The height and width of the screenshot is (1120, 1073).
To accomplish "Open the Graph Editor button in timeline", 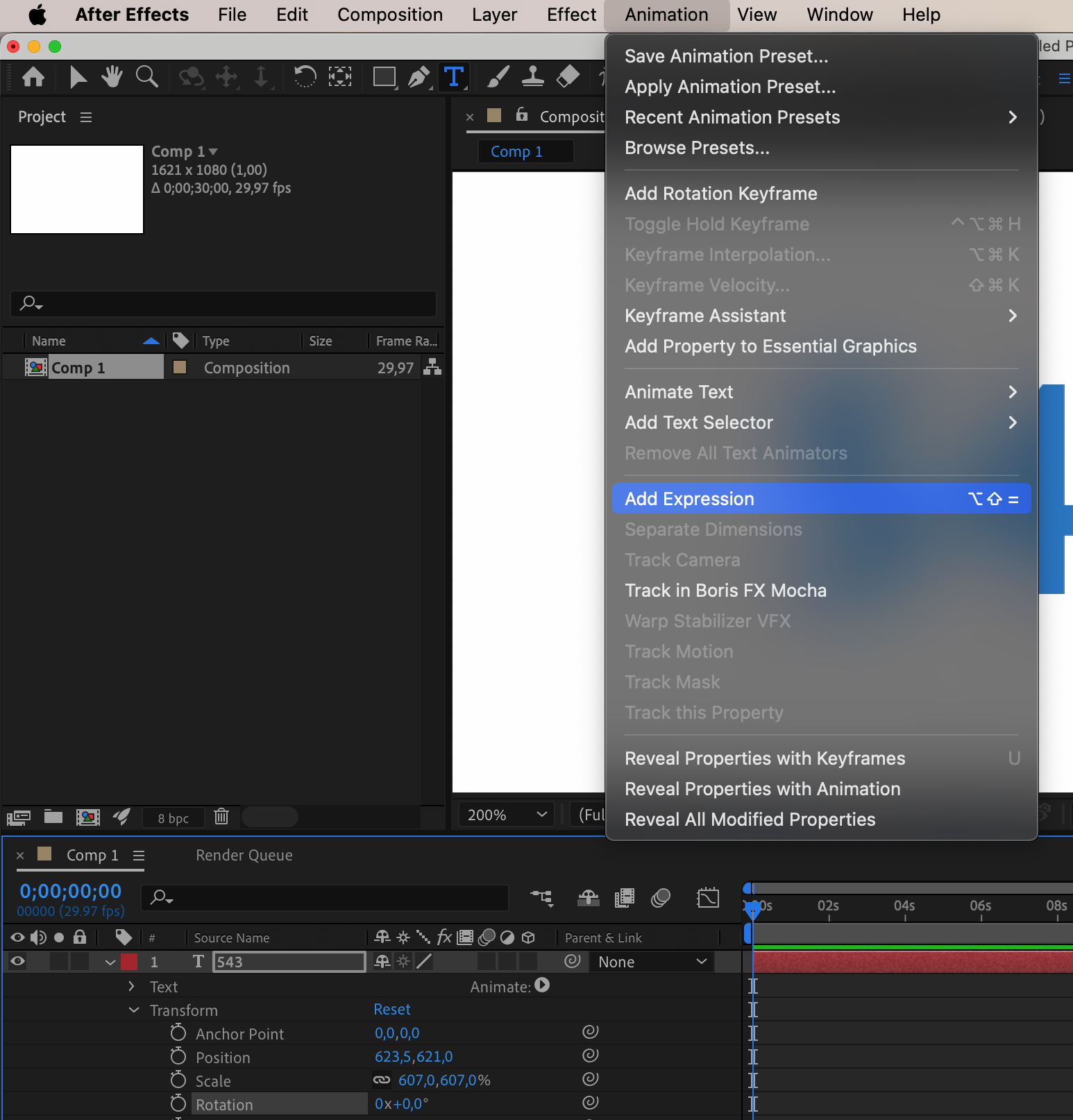I will pyautogui.click(x=708, y=898).
